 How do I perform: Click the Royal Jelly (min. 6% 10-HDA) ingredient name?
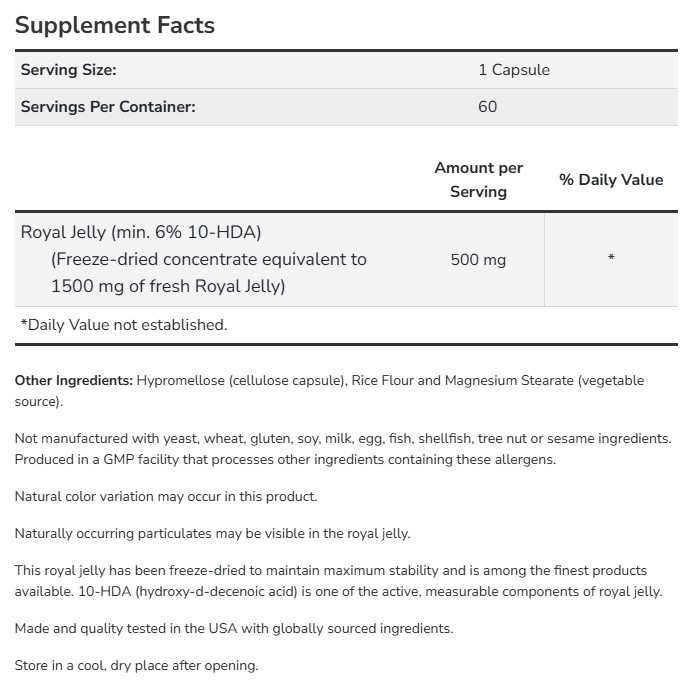141,232
